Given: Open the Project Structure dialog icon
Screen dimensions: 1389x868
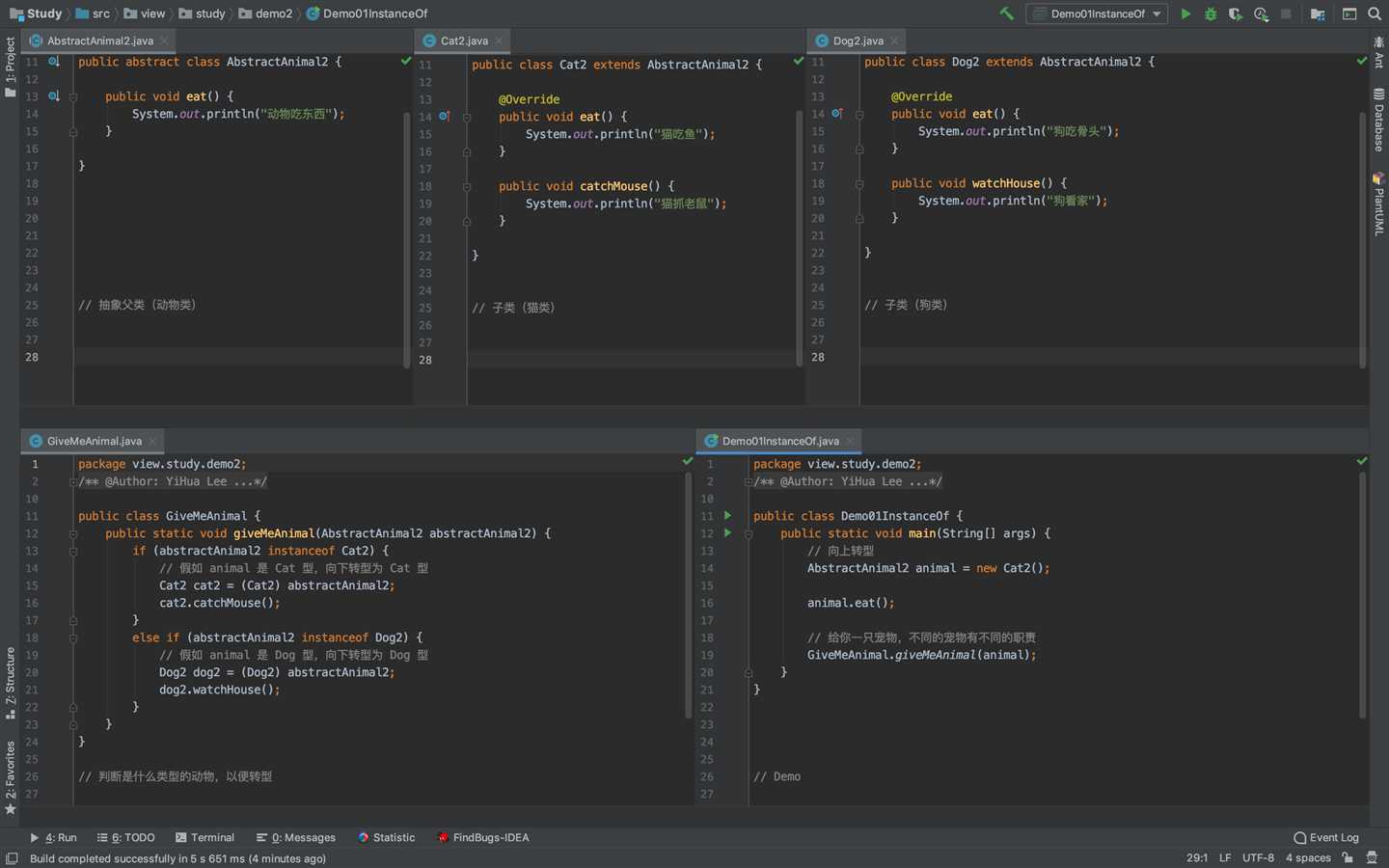Looking at the screenshot, I should pyautogui.click(x=1318, y=14).
